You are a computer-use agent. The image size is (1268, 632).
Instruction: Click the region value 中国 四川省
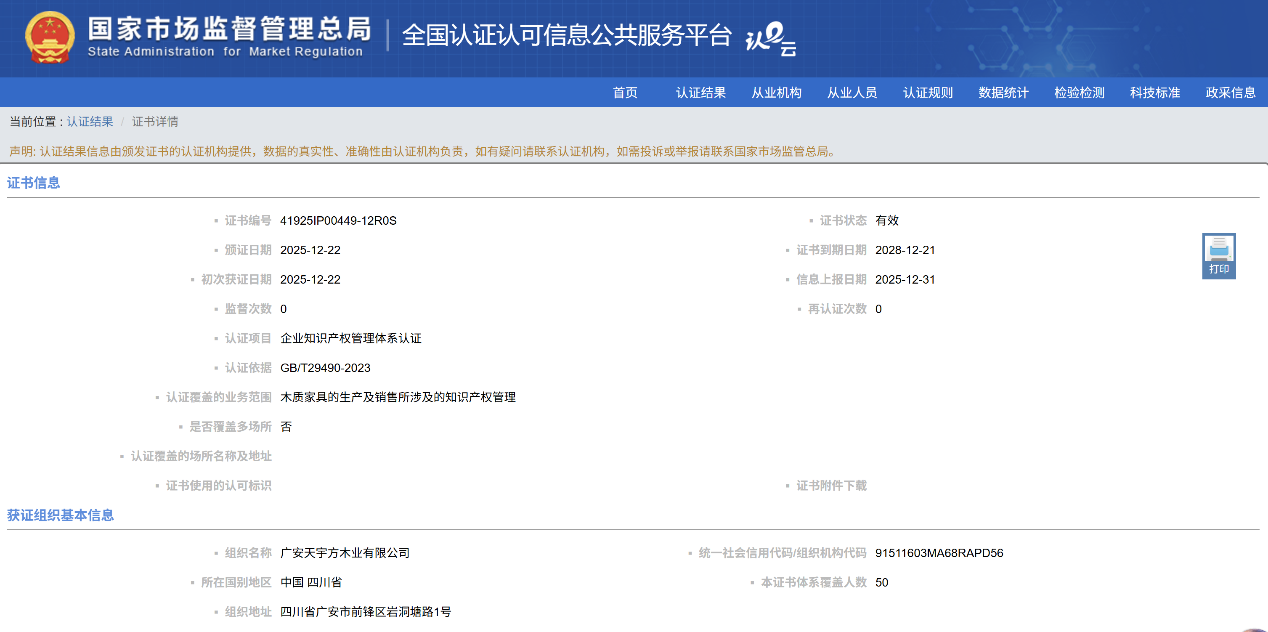311,582
